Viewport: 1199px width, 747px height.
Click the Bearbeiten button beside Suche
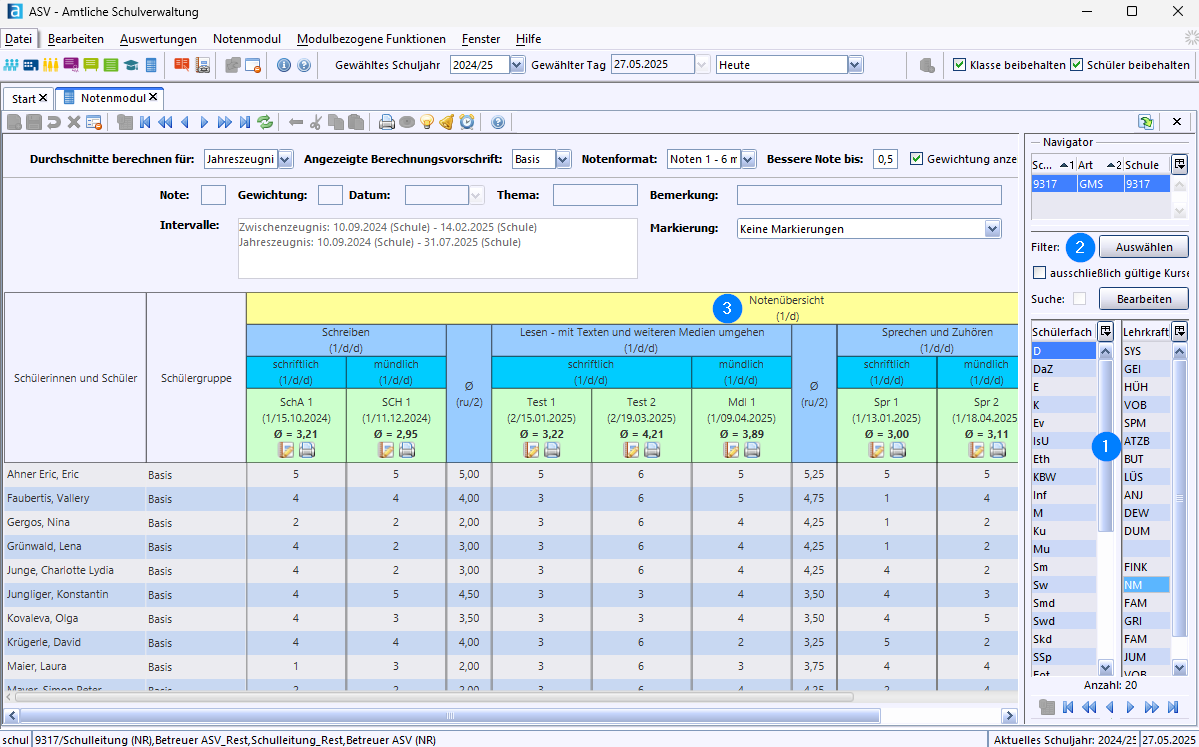point(1144,298)
